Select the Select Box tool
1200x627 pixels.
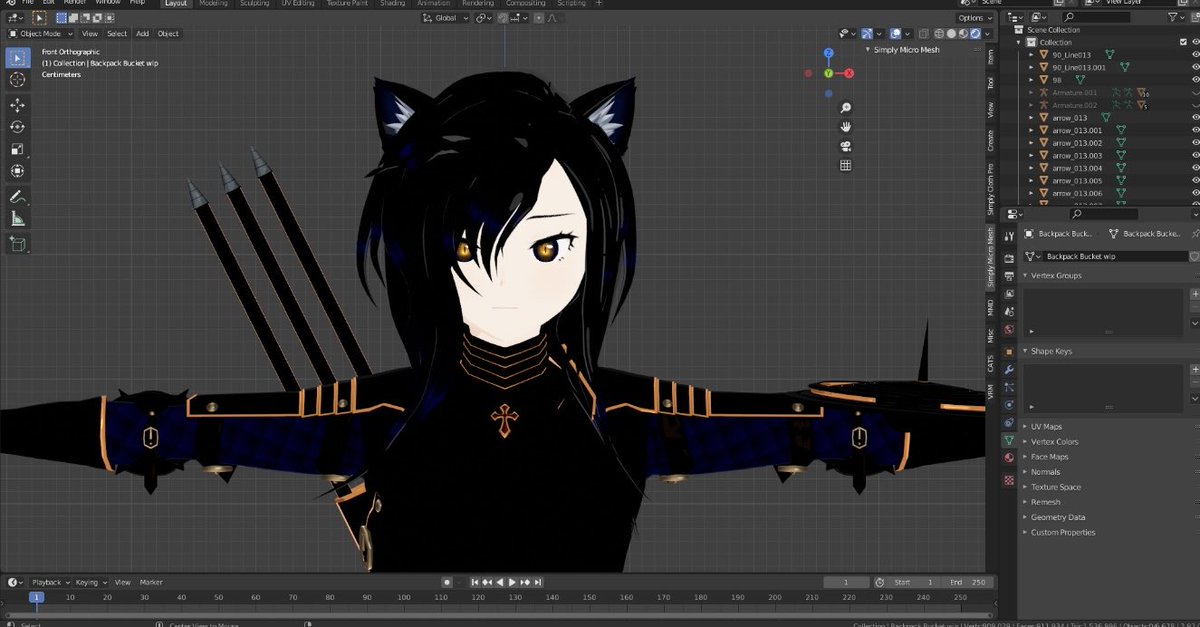tap(18, 57)
